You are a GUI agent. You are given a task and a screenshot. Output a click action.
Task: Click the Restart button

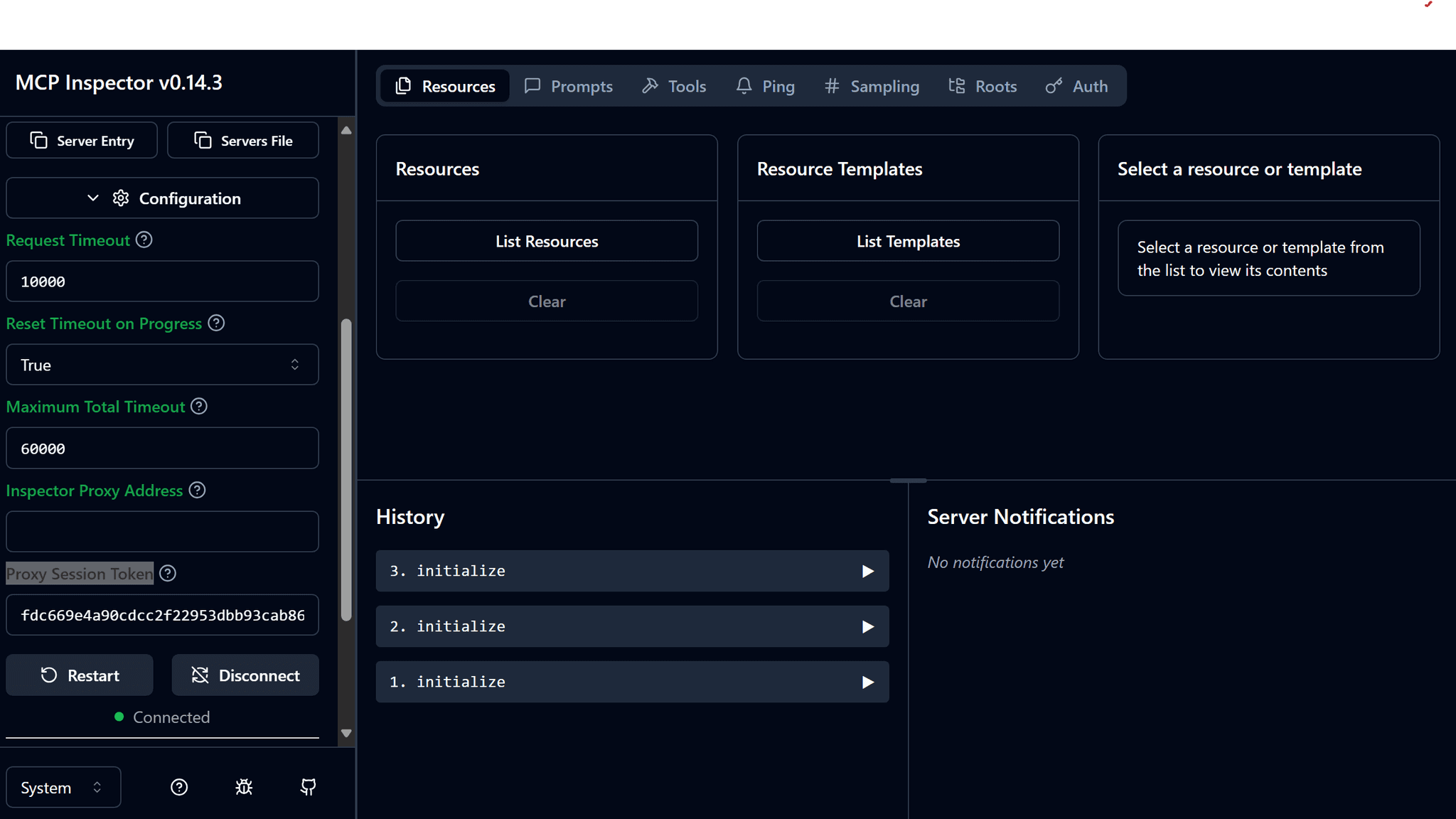coord(79,675)
